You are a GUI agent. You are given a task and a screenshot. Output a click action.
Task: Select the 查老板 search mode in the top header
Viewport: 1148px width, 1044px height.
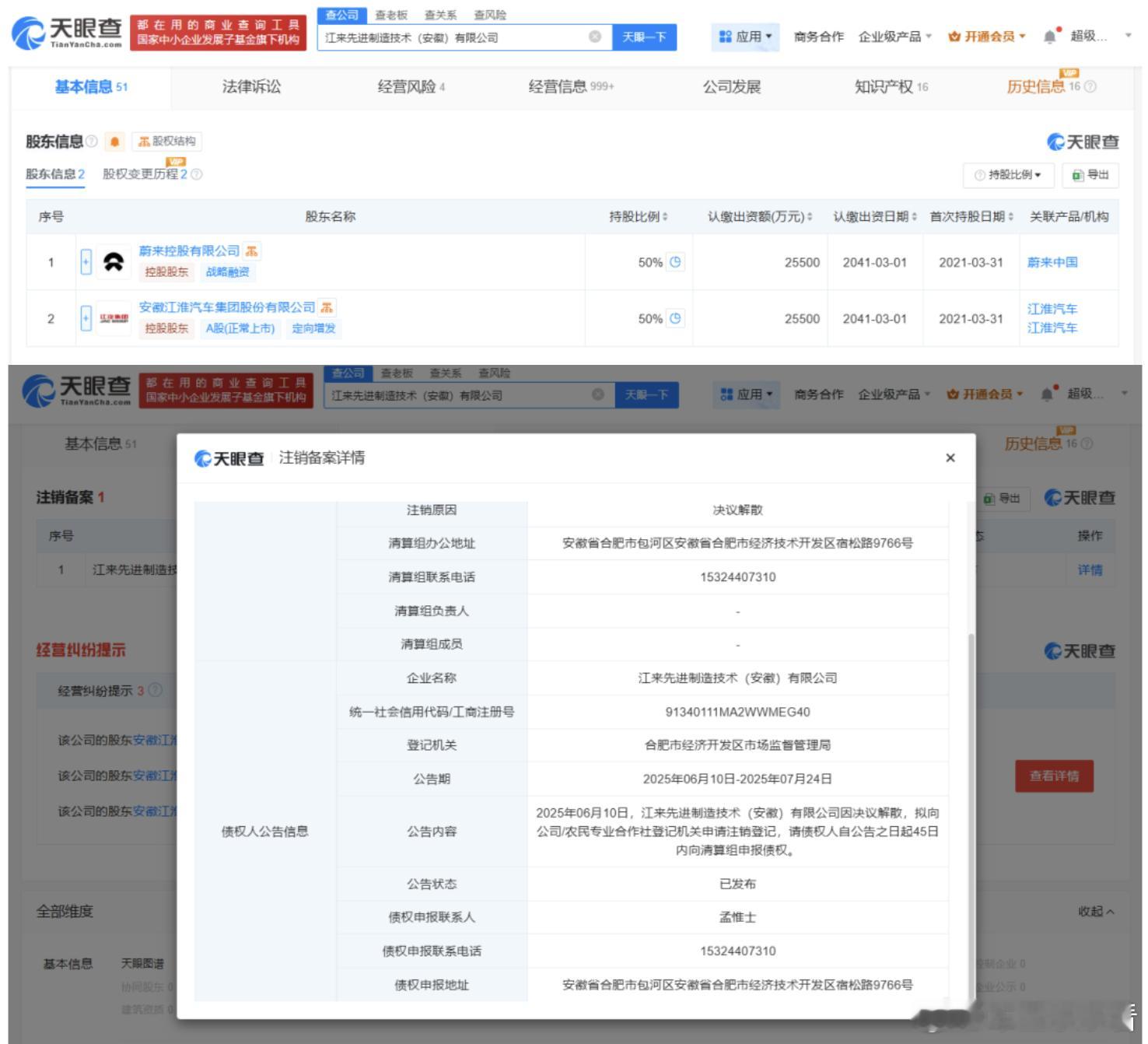click(391, 15)
